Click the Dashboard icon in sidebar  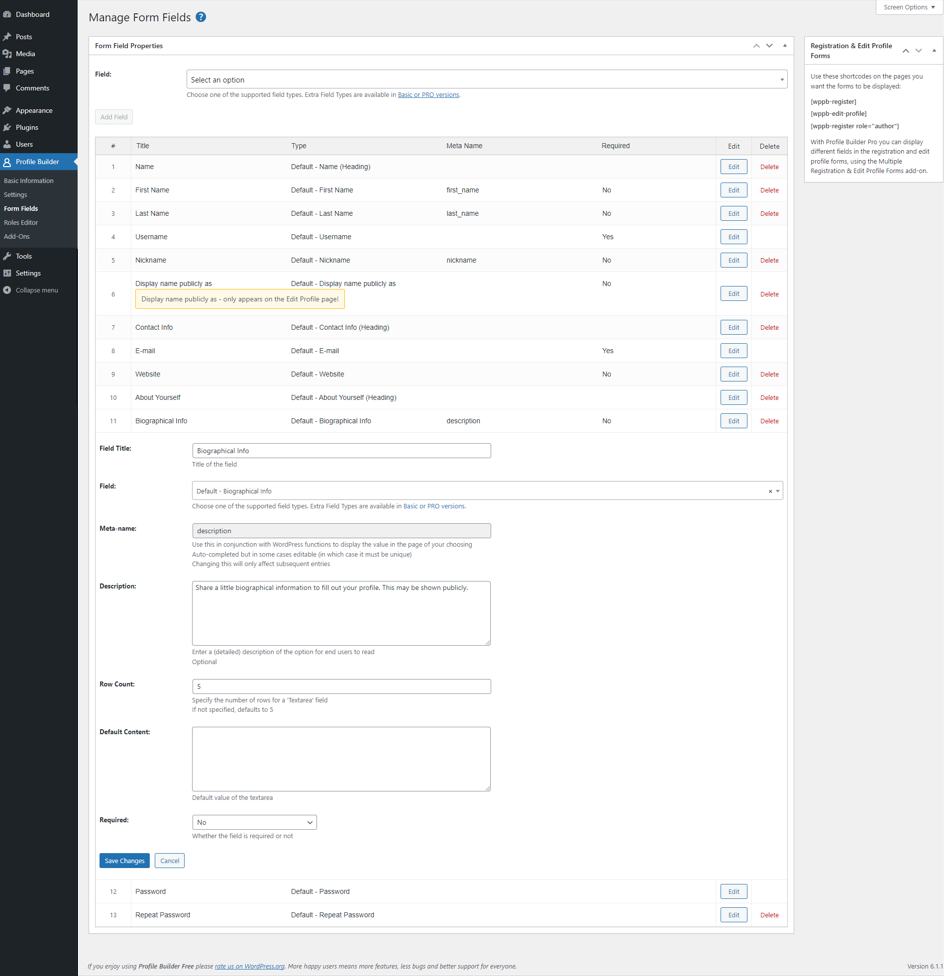7,14
